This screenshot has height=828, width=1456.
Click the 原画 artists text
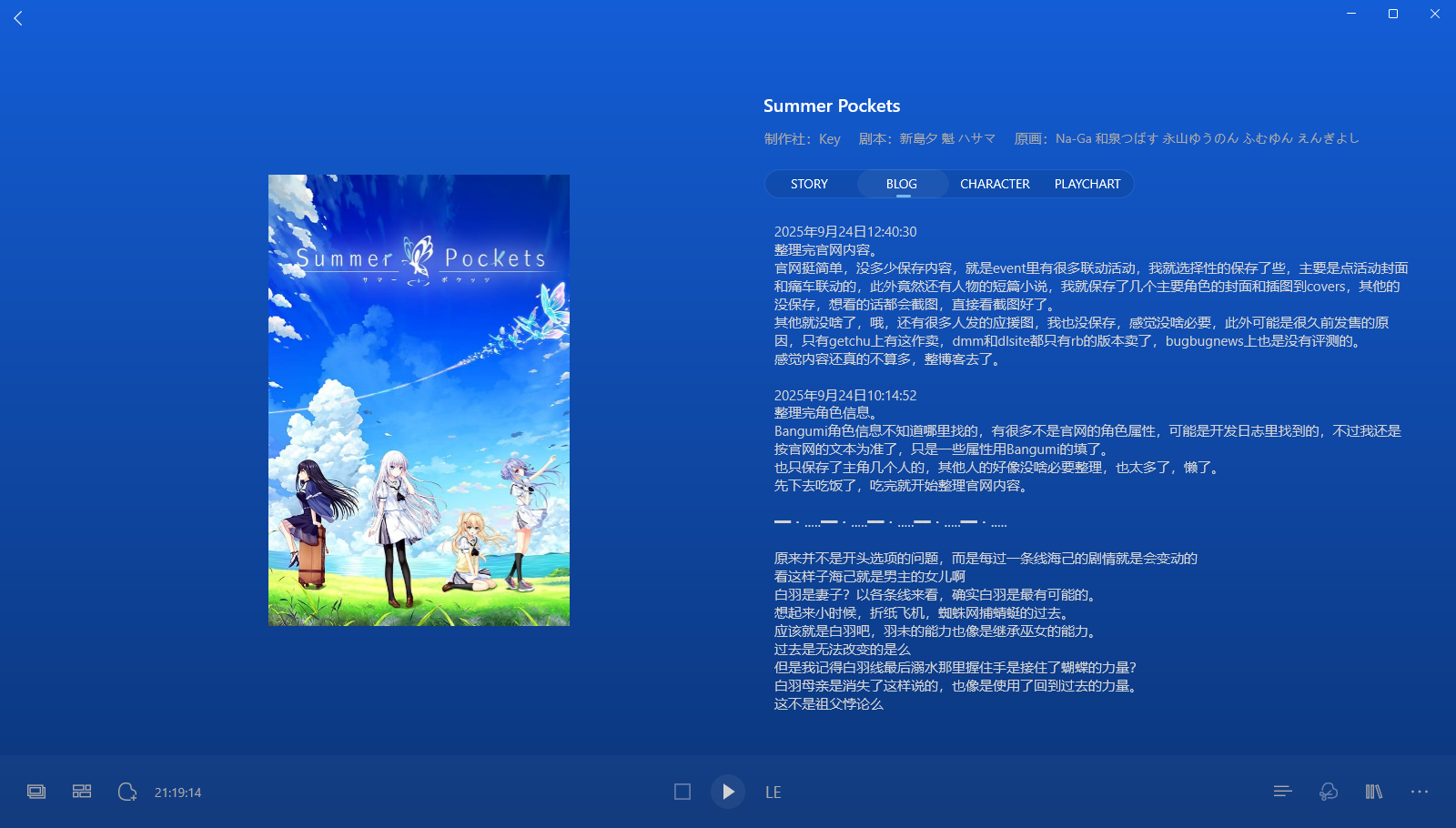pos(1187,138)
